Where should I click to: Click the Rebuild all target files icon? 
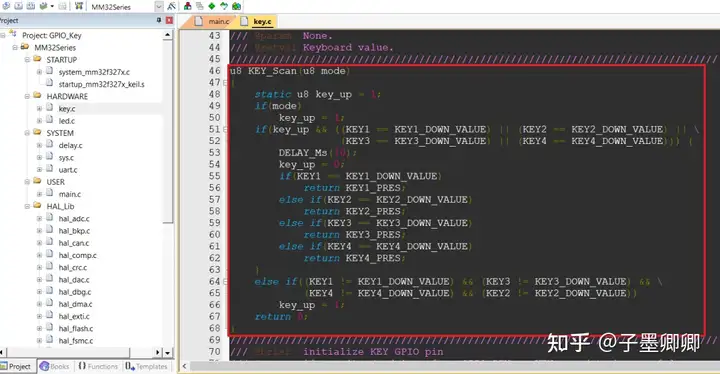tap(31, 6)
